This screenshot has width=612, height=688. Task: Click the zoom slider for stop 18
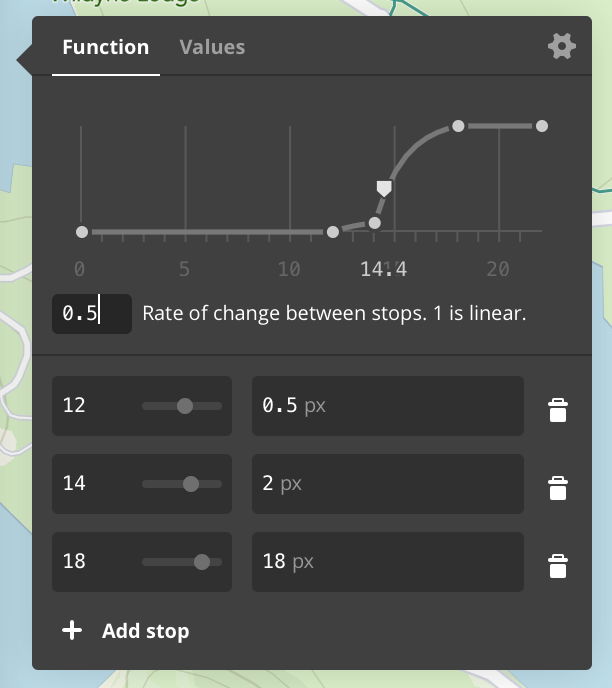pos(202,562)
